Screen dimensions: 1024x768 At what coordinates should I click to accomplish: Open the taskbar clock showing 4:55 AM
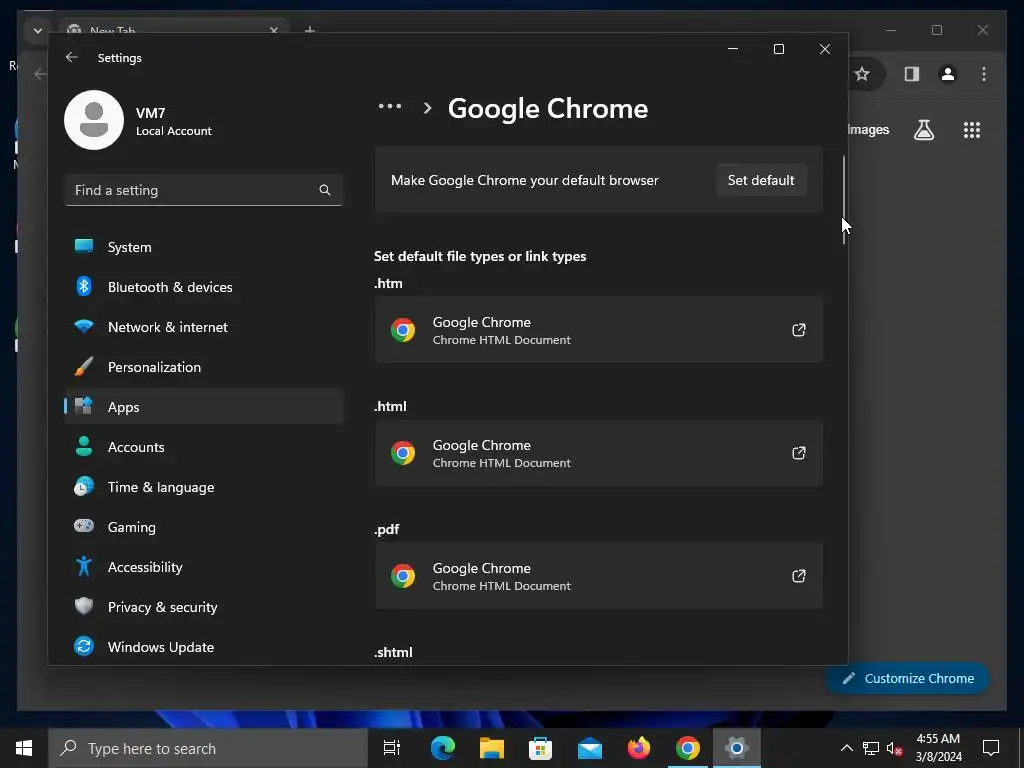(938, 748)
